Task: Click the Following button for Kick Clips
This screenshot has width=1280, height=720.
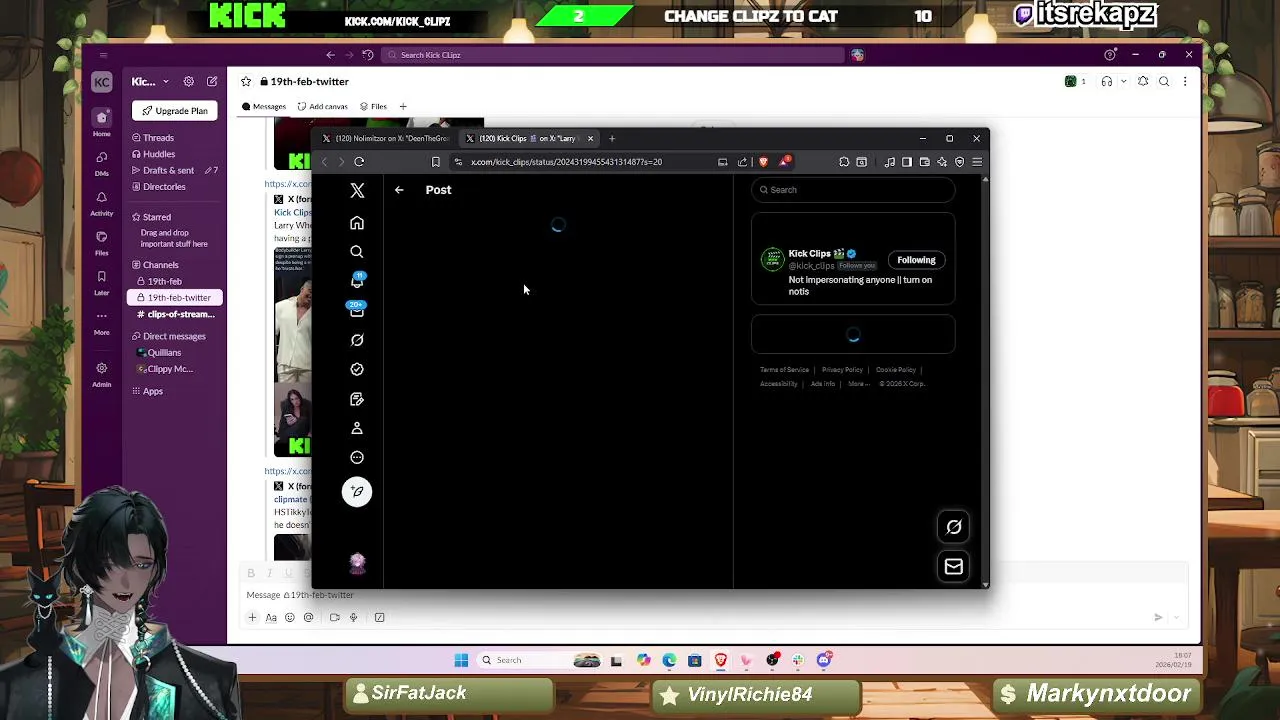Action: tap(916, 260)
